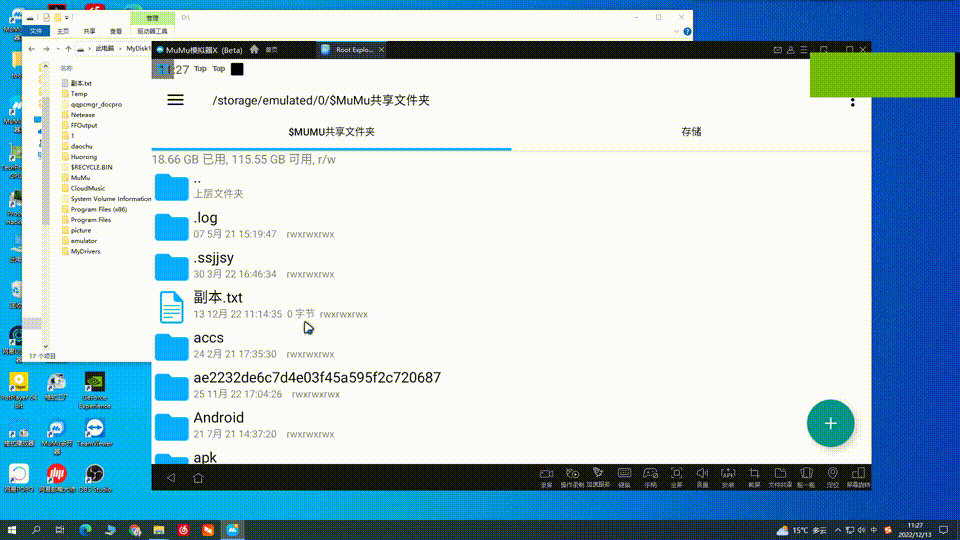The height and width of the screenshot is (540, 960).
Task: Expand the File Explorer ribbon chevron
Action: 676,31
